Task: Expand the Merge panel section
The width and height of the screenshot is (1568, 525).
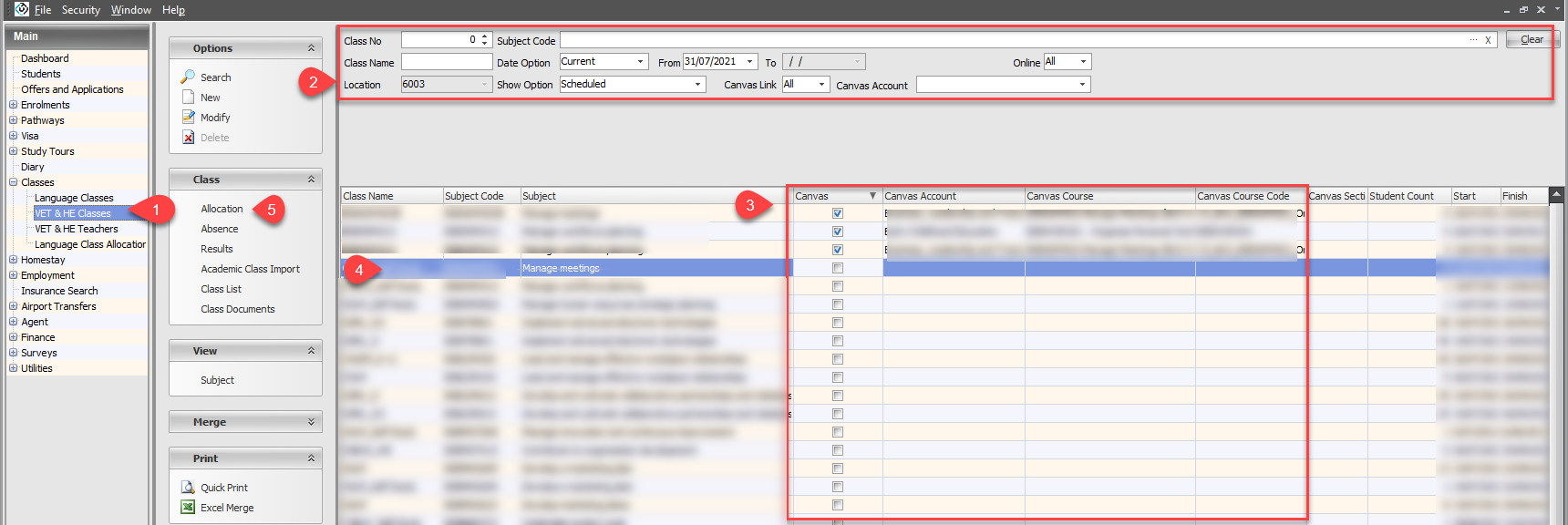Action: pos(311,422)
